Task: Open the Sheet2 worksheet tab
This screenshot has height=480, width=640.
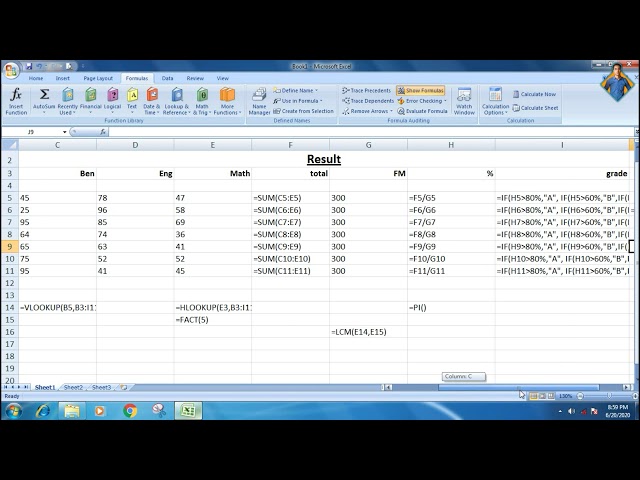Action: point(73,387)
